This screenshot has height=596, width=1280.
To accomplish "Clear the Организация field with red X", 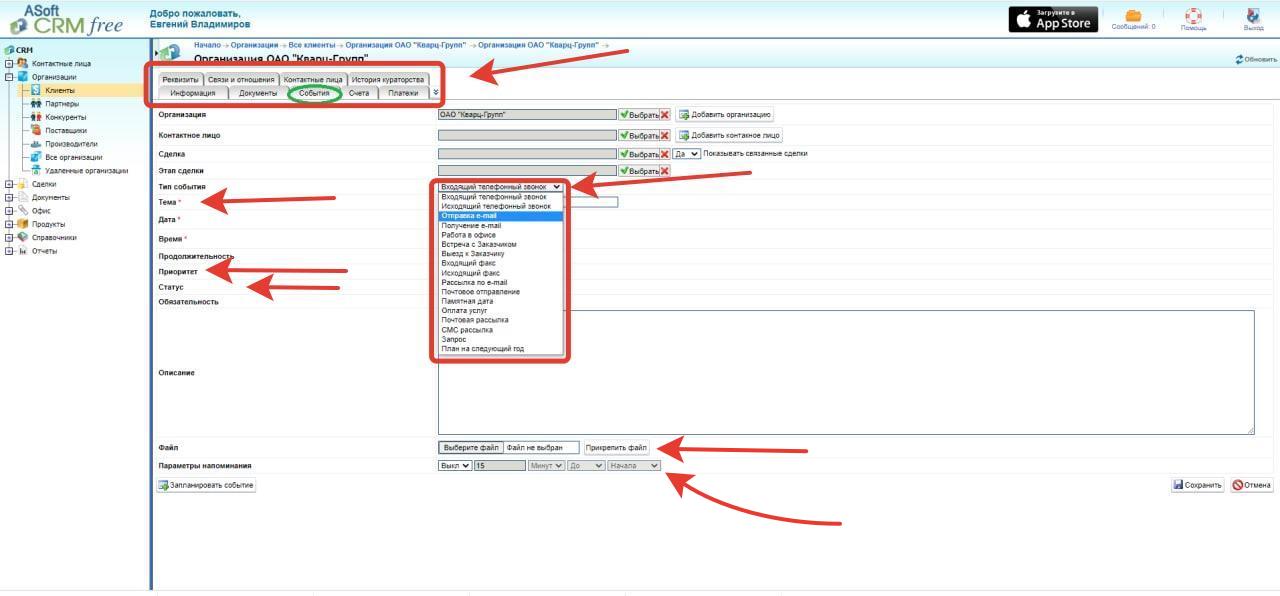I will point(665,115).
